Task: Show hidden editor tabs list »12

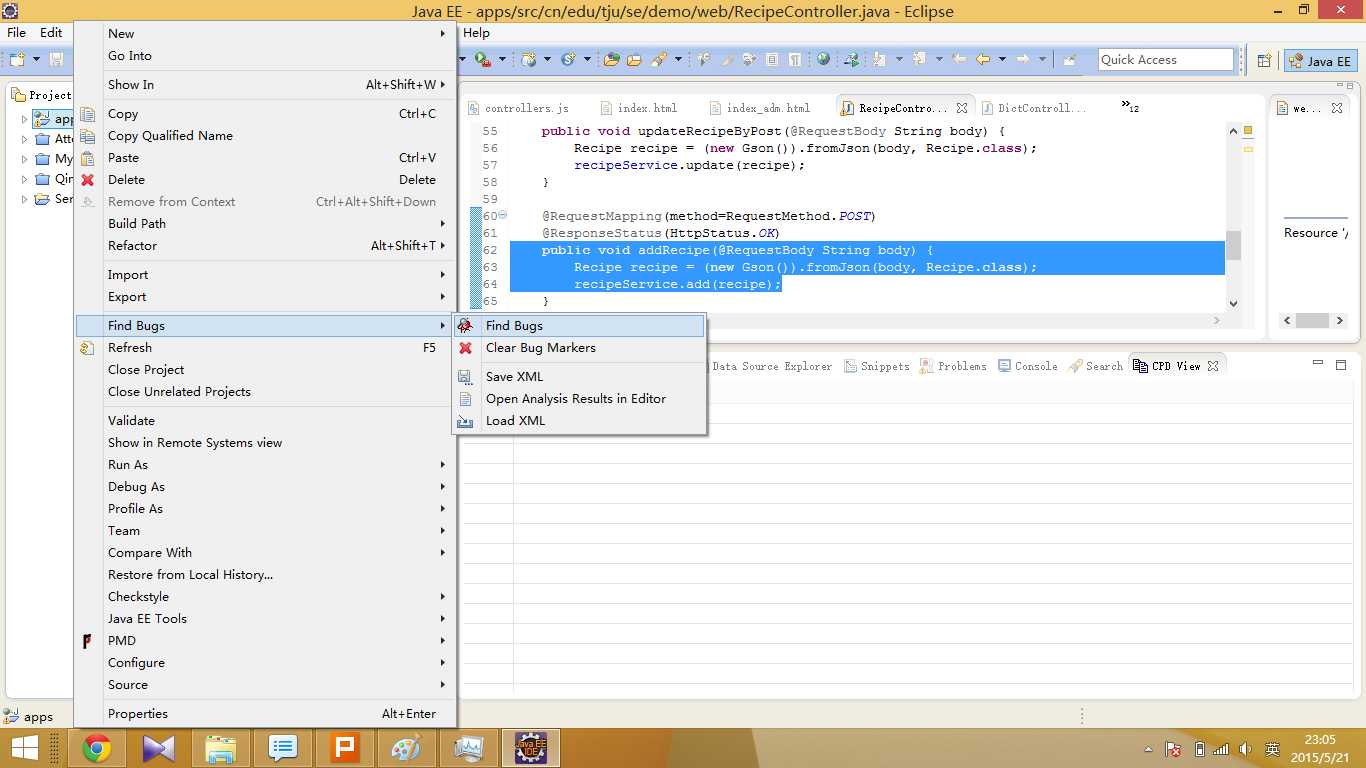Action: coord(1130,106)
